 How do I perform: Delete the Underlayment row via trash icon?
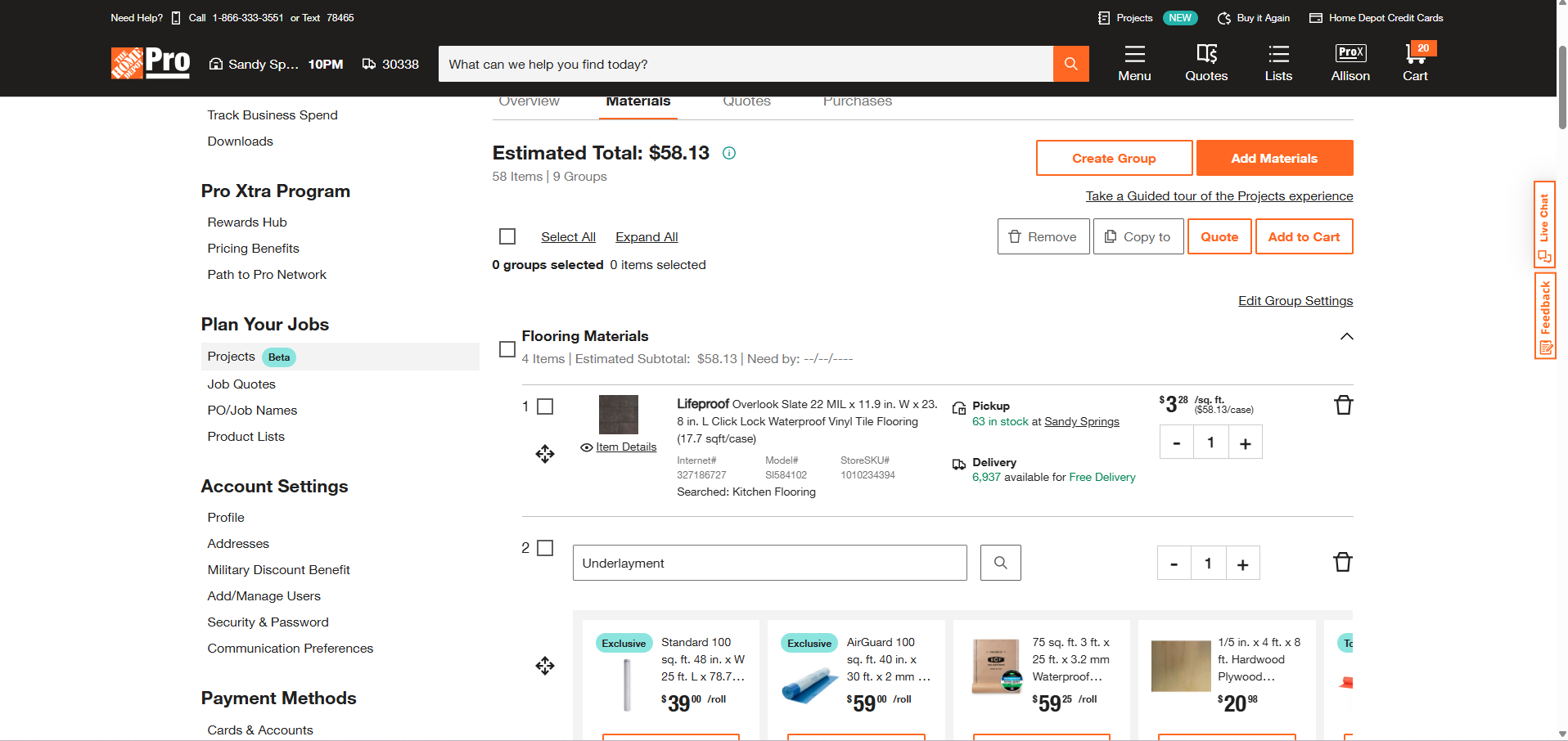pyautogui.click(x=1342, y=563)
